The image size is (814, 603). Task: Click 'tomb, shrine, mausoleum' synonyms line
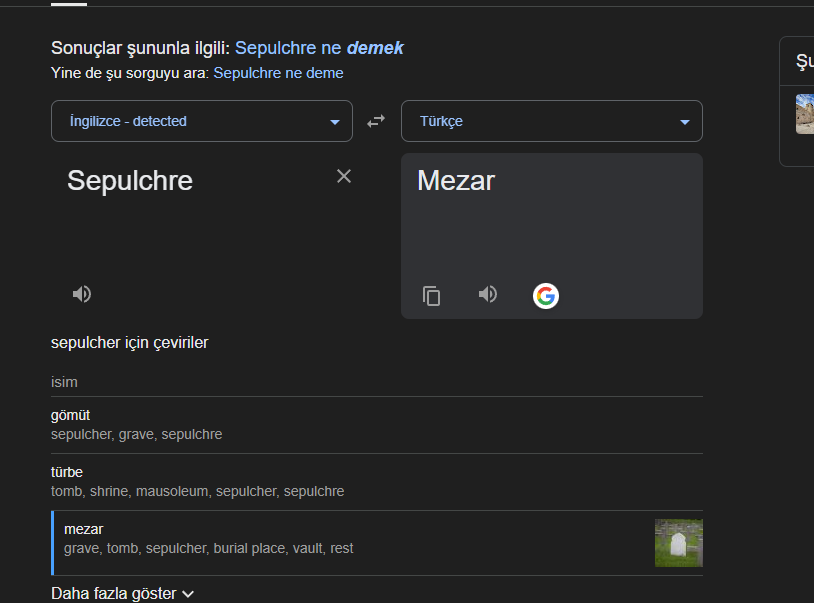click(x=197, y=491)
